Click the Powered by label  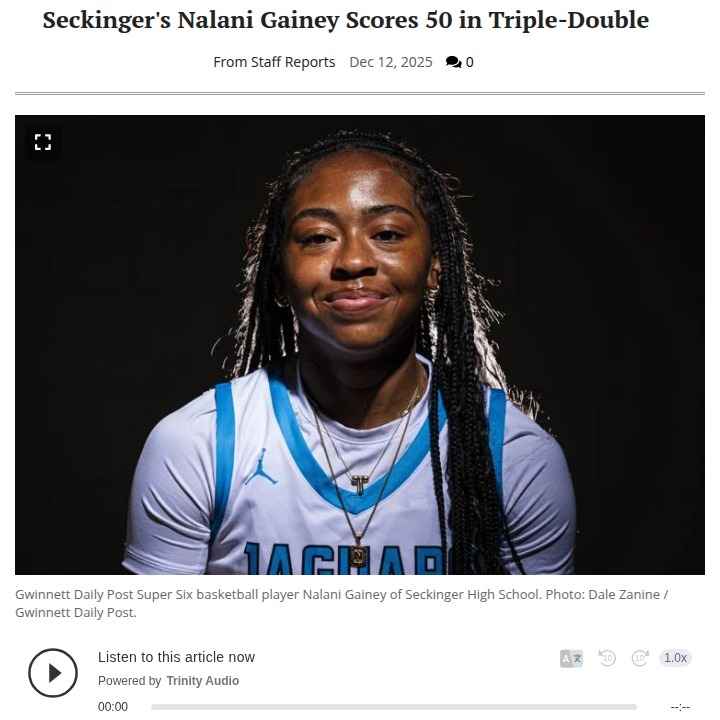pos(129,681)
